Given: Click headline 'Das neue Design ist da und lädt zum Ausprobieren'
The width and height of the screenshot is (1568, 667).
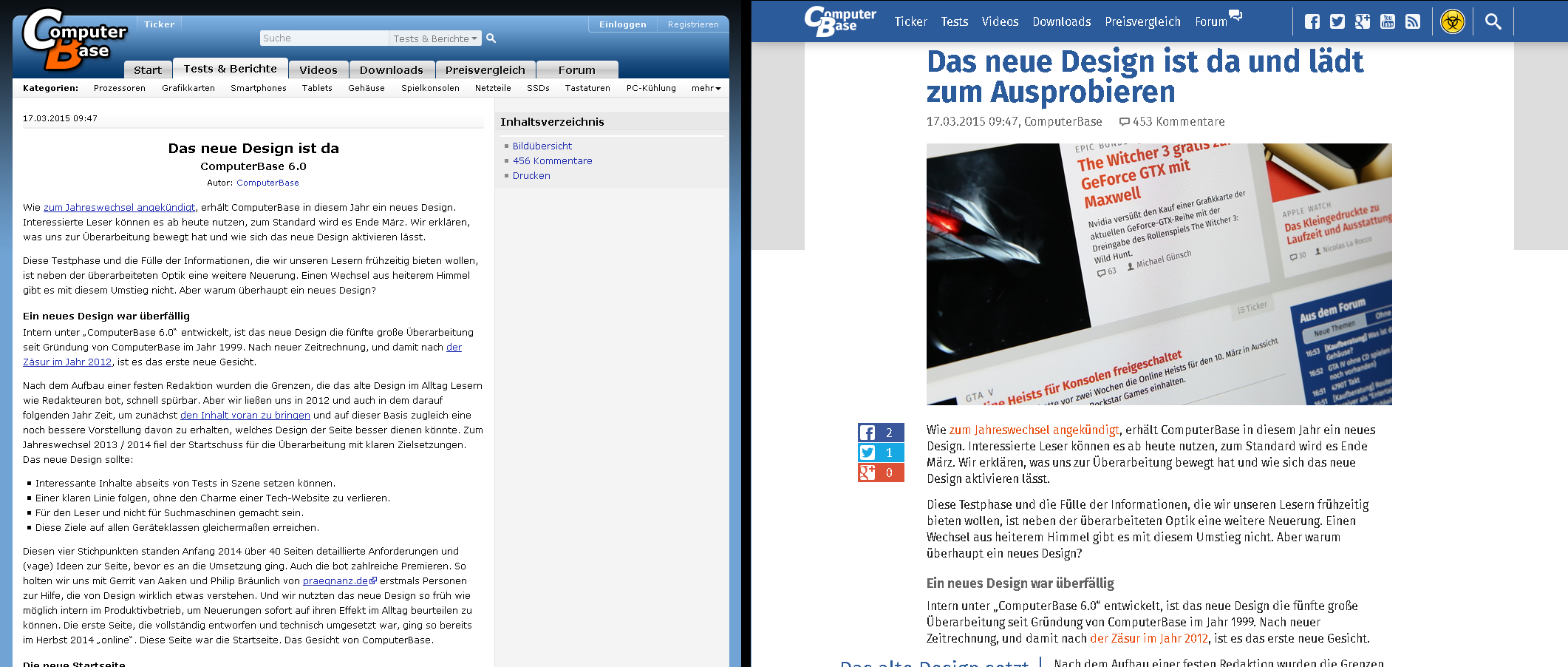Looking at the screenshot, I should [1145, 77].
